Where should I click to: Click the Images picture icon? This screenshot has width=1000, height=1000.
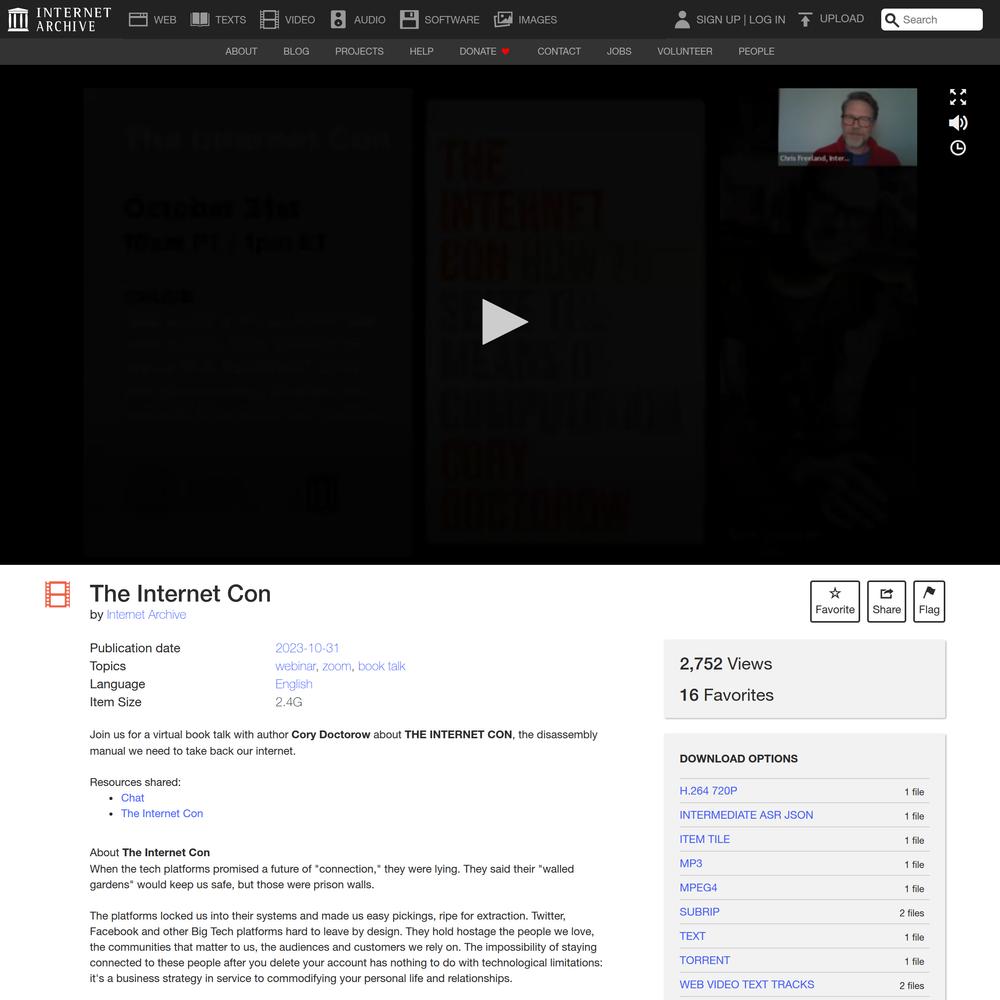pyautogui.click(x=503, y=19)
